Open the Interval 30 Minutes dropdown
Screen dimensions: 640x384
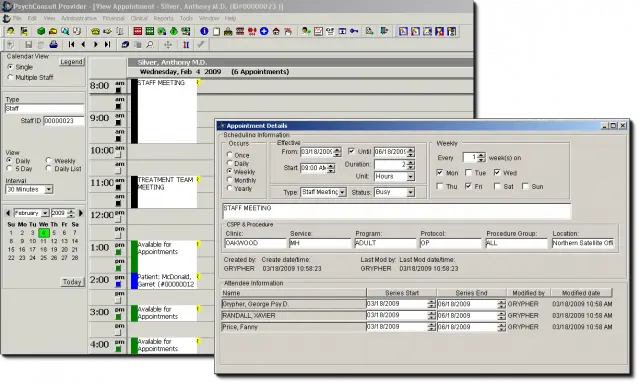click(49, 189)
